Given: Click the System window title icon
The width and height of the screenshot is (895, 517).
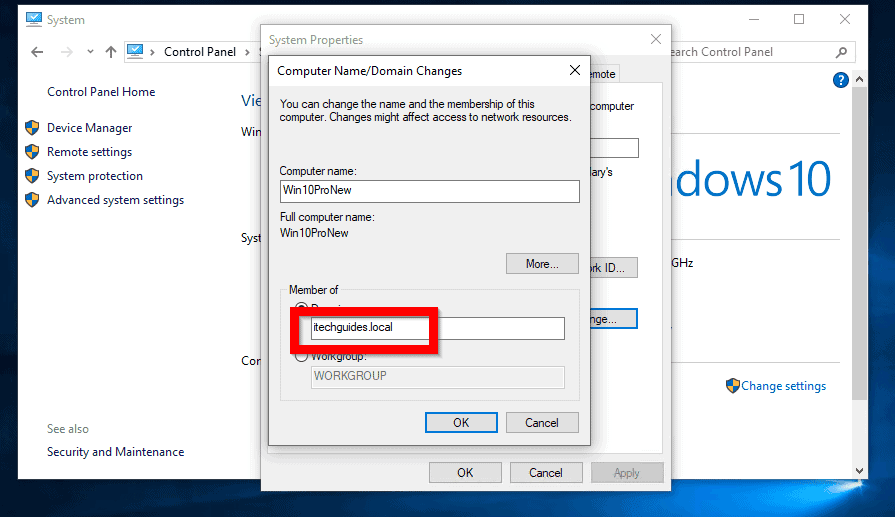Looking at the screenshot, I should (34, 19).
